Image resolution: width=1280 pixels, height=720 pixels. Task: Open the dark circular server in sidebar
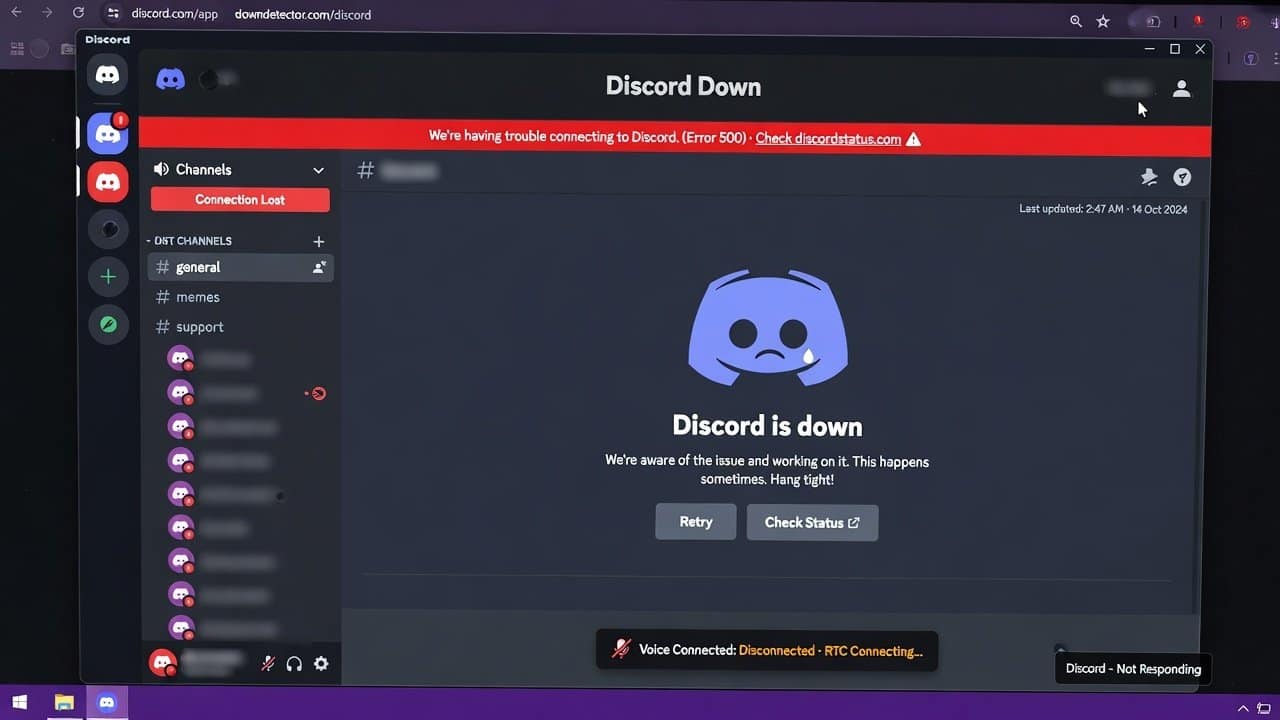(108, 229)
